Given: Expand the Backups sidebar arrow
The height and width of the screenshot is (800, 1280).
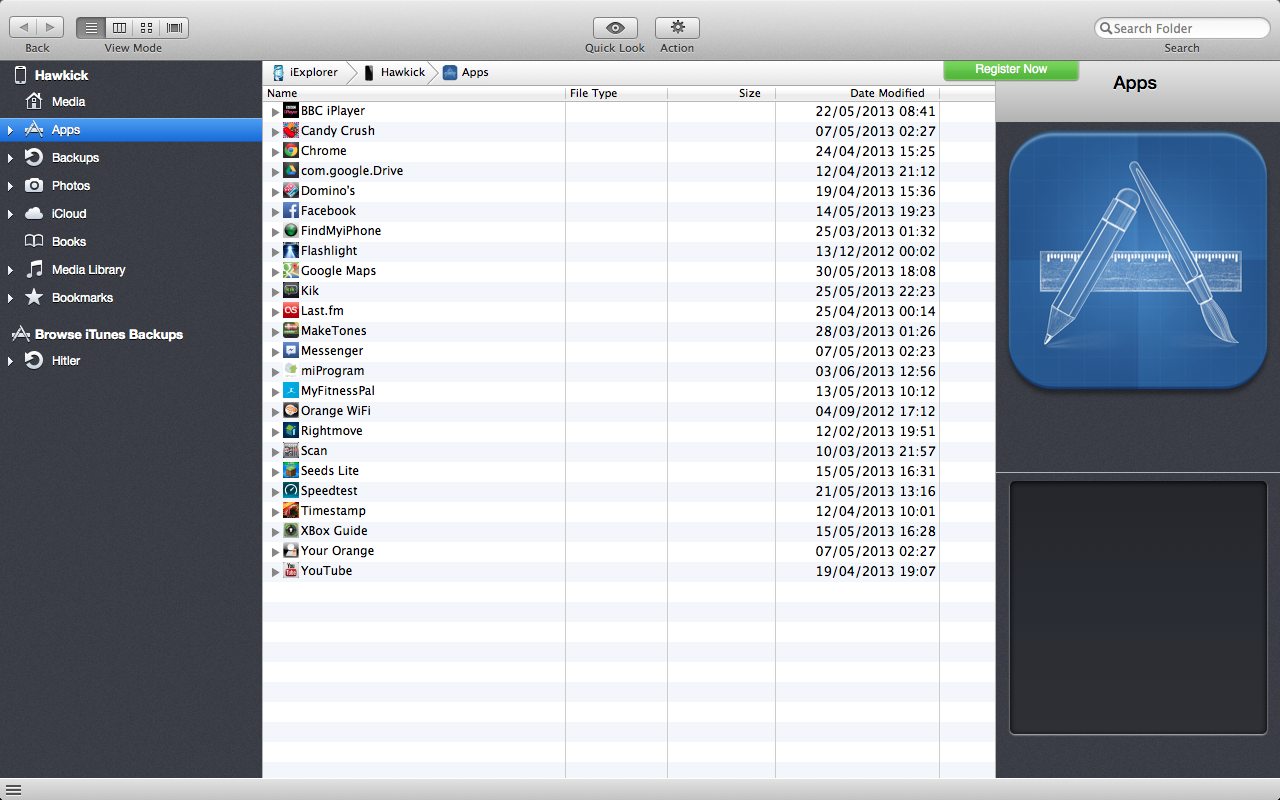Looking at the screenshot, I should tap(10, 158).
